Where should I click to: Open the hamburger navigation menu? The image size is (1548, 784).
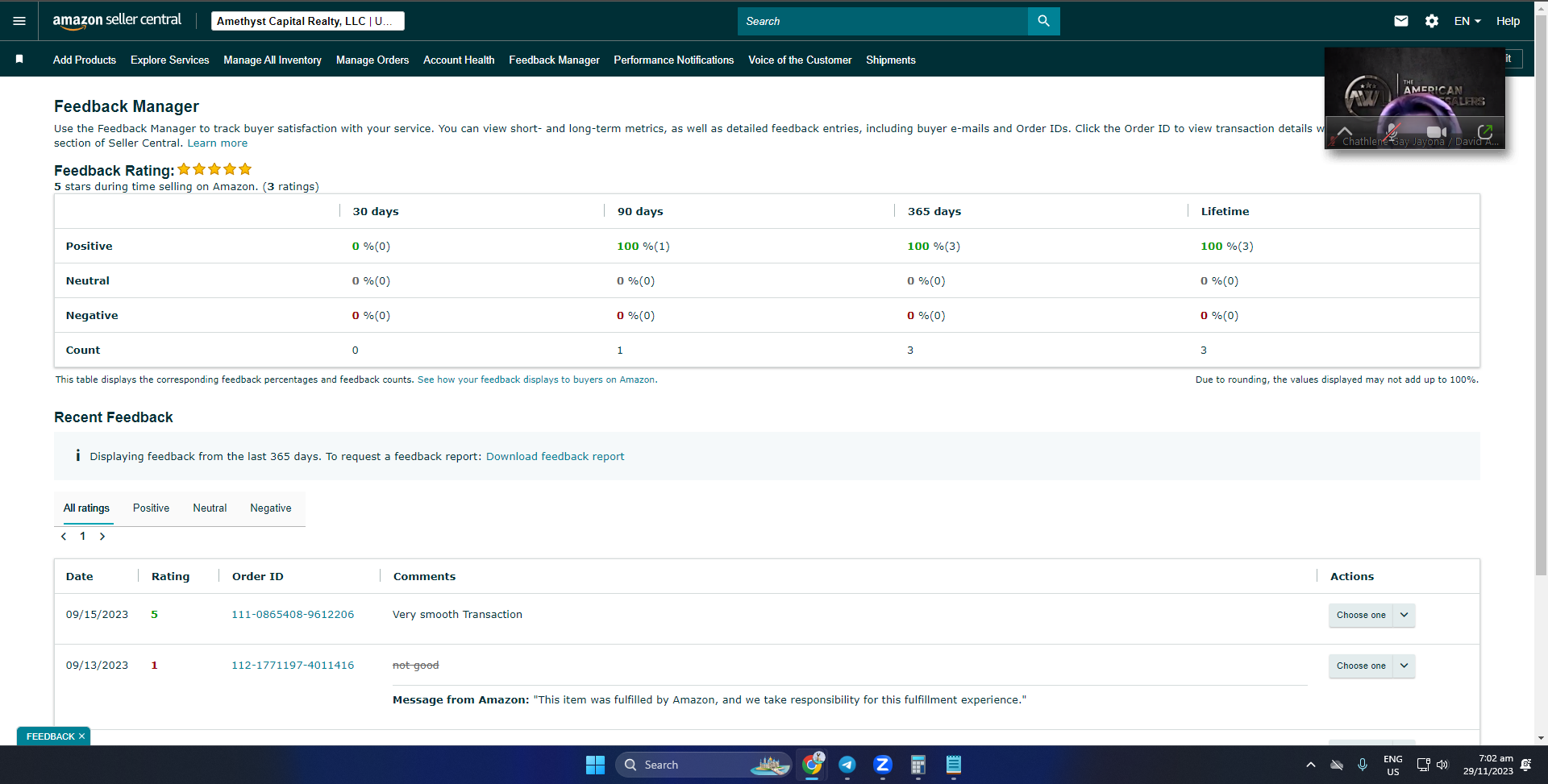click(x=19, y=21)
